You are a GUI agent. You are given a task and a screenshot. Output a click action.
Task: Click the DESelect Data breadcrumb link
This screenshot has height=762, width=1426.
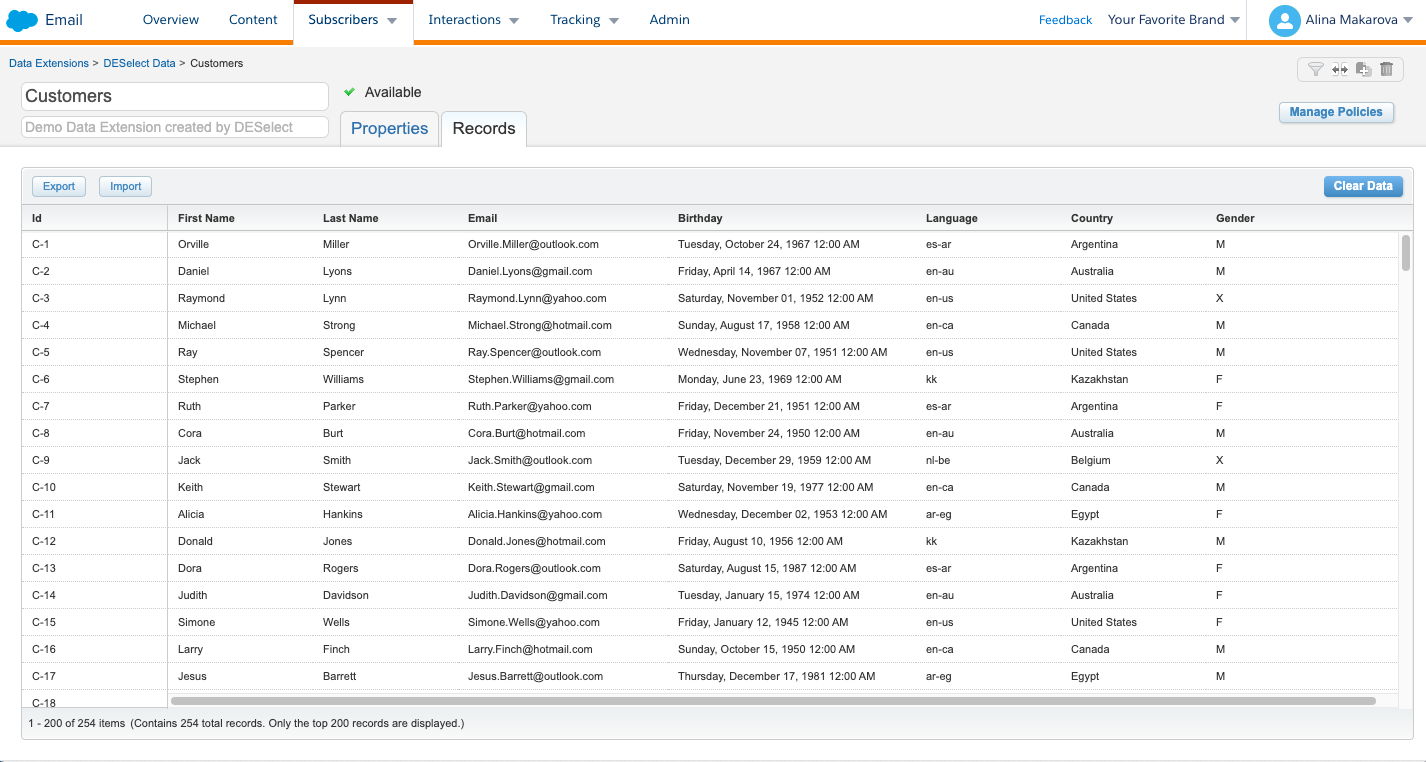[x=139, y=63]
